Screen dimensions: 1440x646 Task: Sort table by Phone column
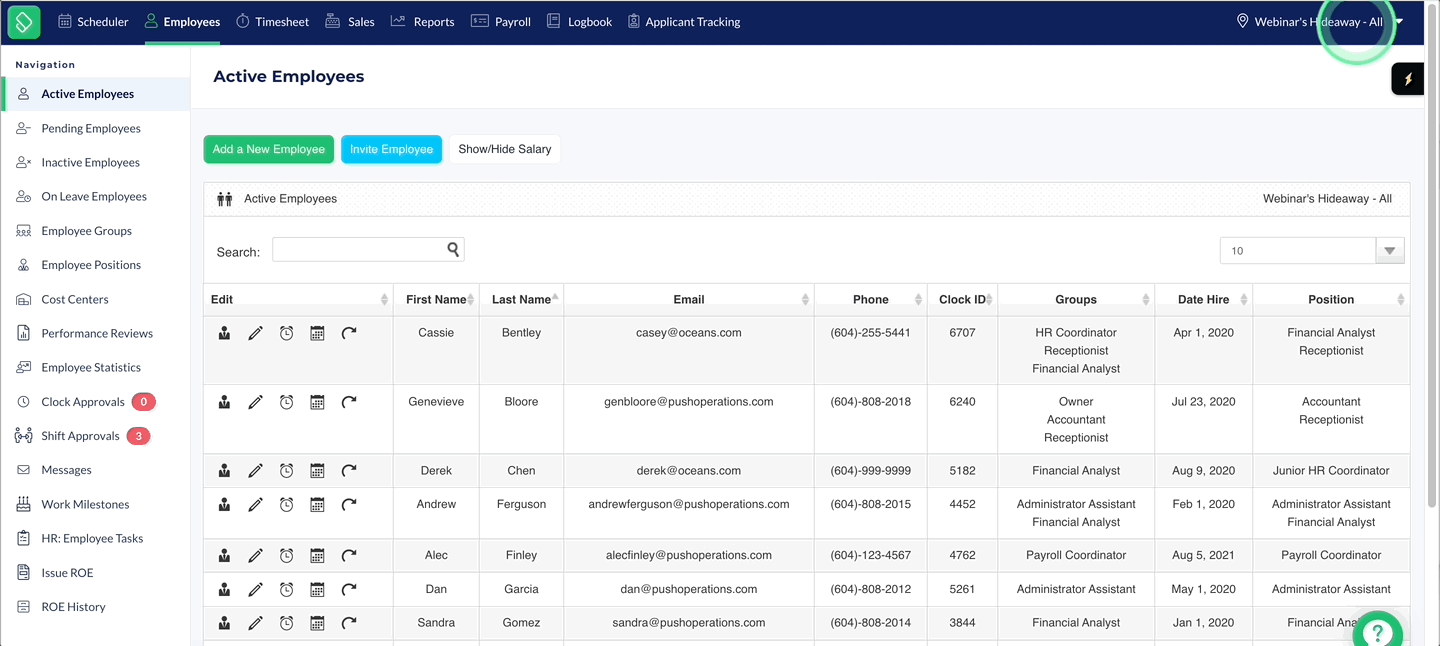tap(871, 299)
